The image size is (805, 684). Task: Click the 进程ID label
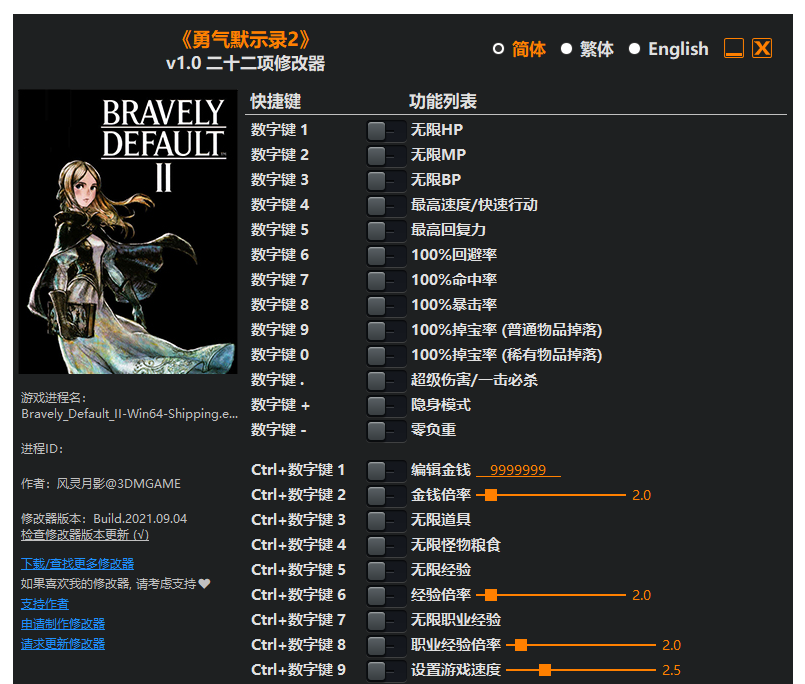42,449
